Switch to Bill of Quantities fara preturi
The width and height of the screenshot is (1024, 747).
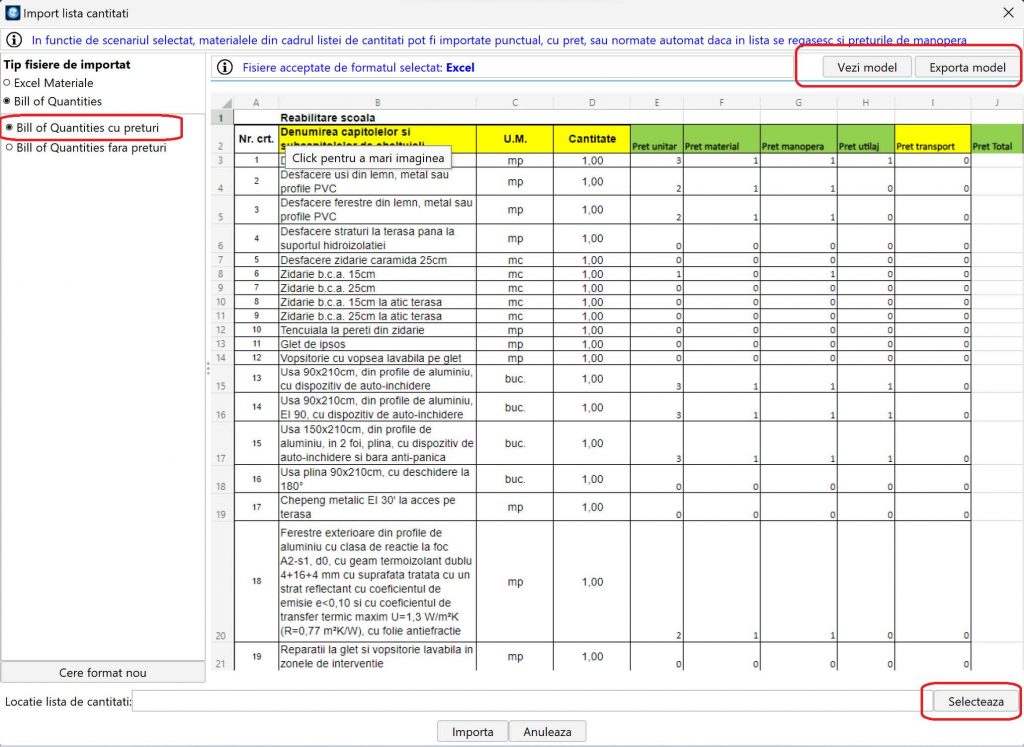86,148
